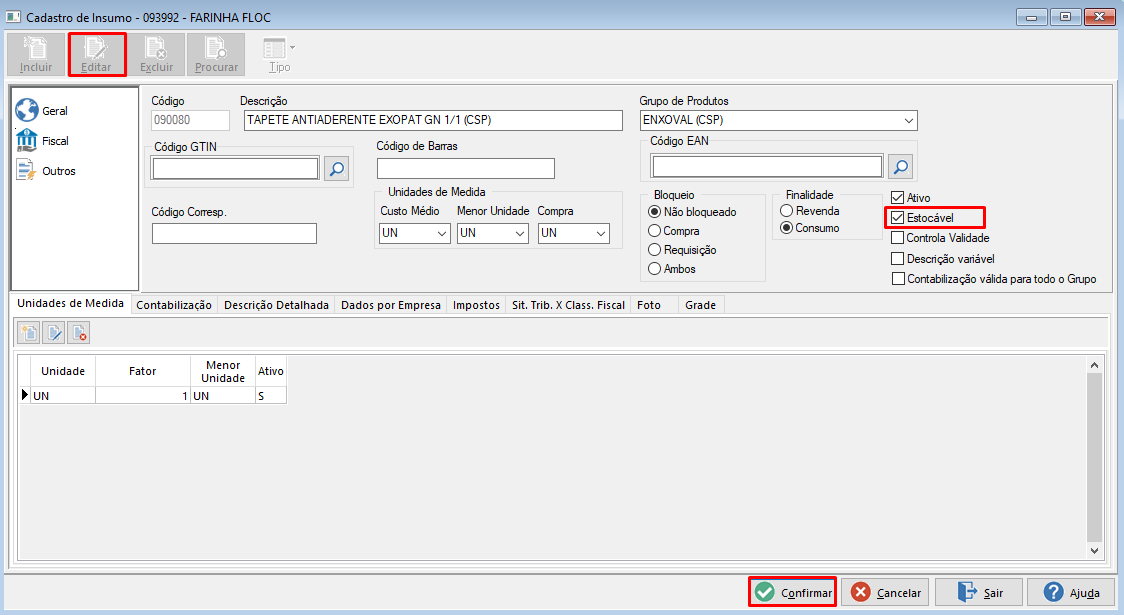Click the window icon in title bar
Viewport: 1124px width, 615px height.
(13, 16)
